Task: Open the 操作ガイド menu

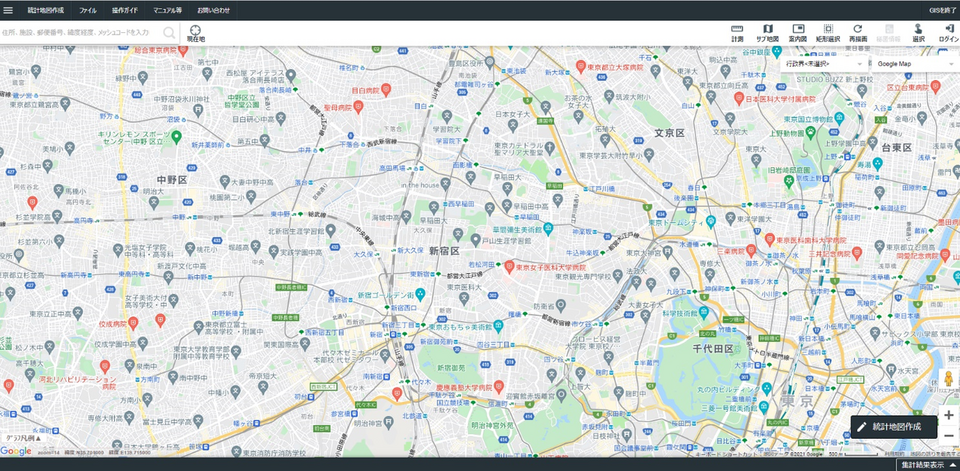Action: tap(125, 10)
